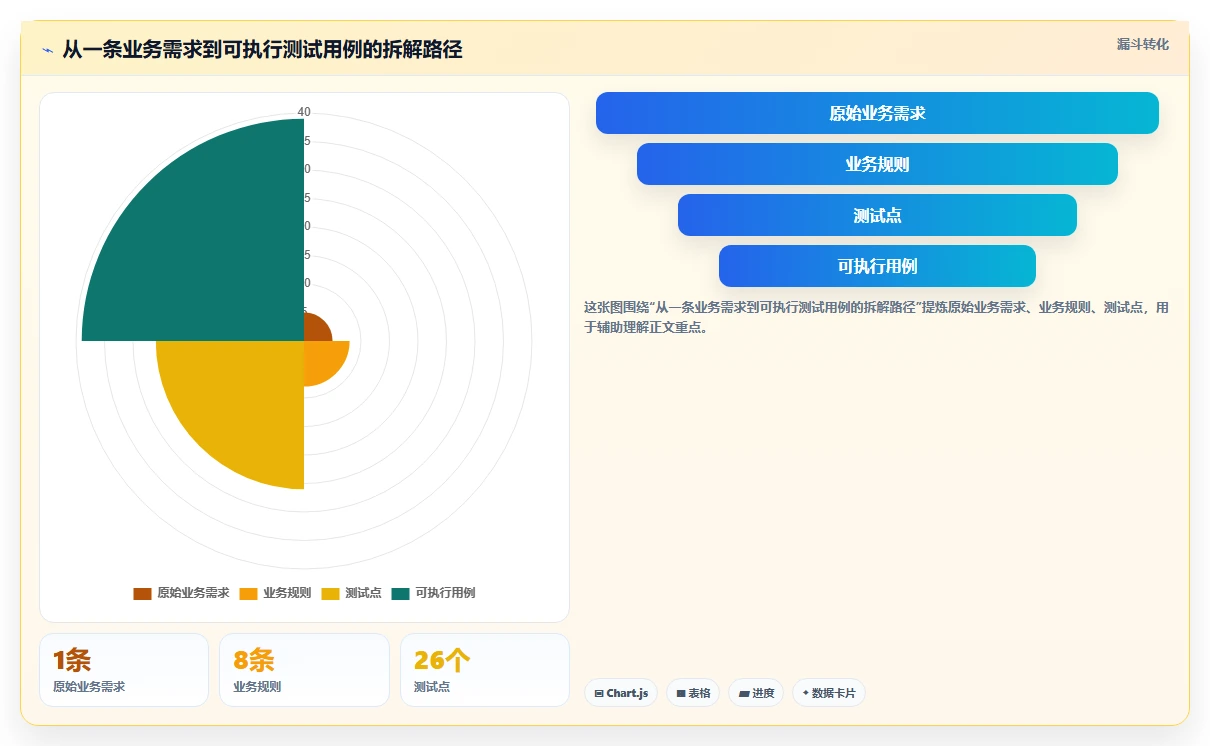Viewport: 1210px width, 746px height.
Task: Click the 漏斗转化 label in the header
Action: point(1142,44)
